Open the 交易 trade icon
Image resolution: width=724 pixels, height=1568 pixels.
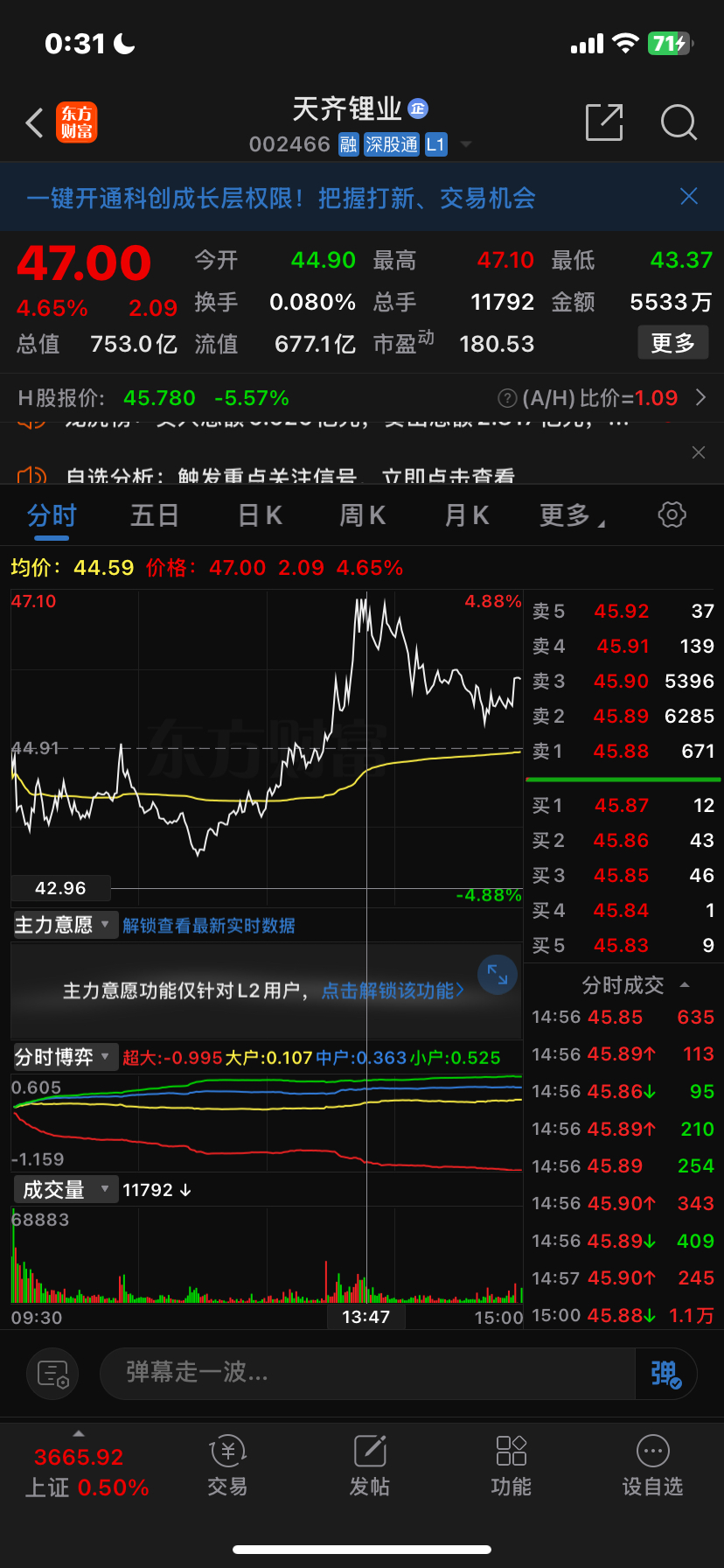(227, 1466)
